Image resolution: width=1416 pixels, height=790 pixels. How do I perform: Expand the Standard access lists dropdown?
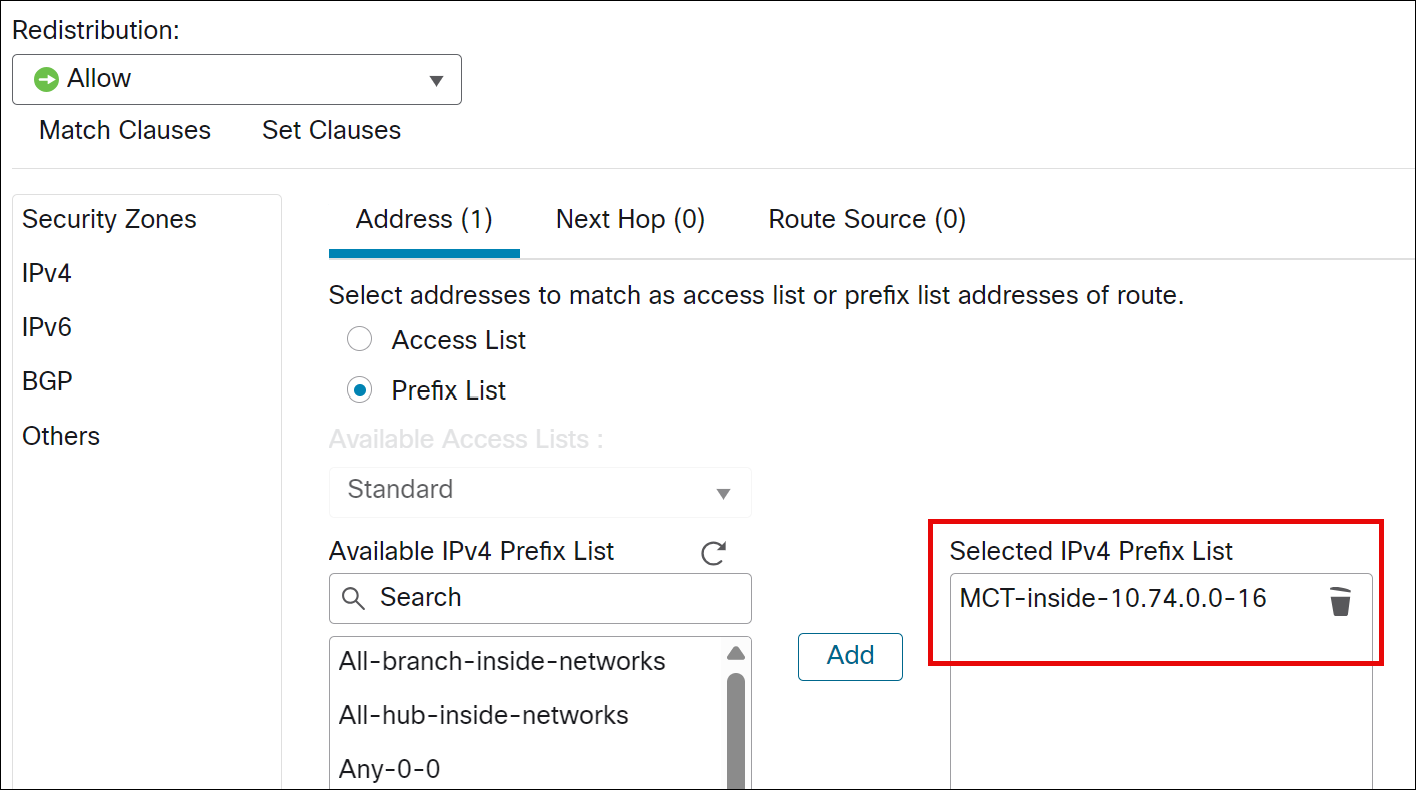point(722,492)
